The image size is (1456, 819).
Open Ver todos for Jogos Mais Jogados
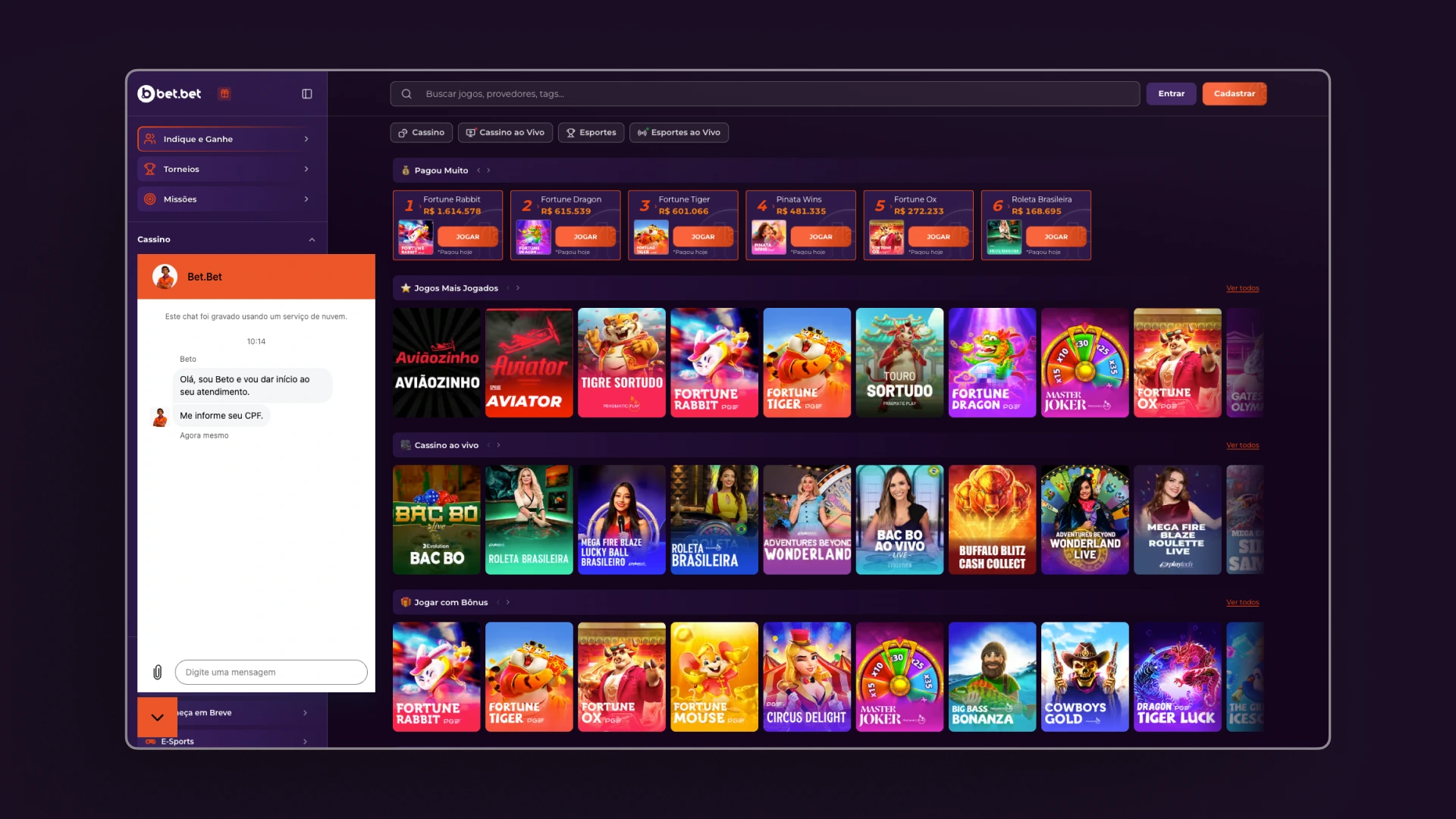1242,288
